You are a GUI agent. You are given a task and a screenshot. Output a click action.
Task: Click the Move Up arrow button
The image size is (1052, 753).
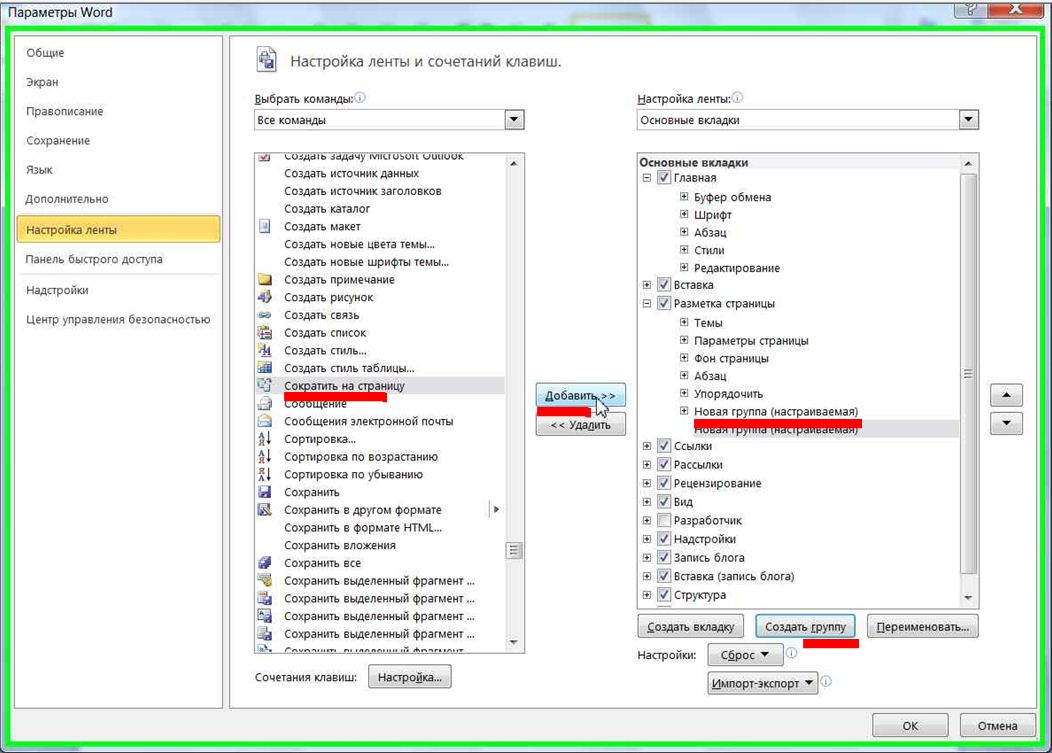1006,395
